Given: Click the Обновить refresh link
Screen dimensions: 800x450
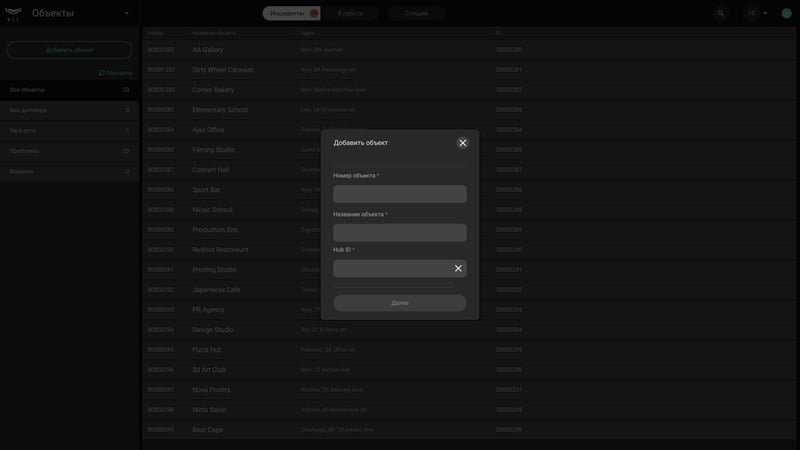Looking at the screenshot, I should (115, 73).
